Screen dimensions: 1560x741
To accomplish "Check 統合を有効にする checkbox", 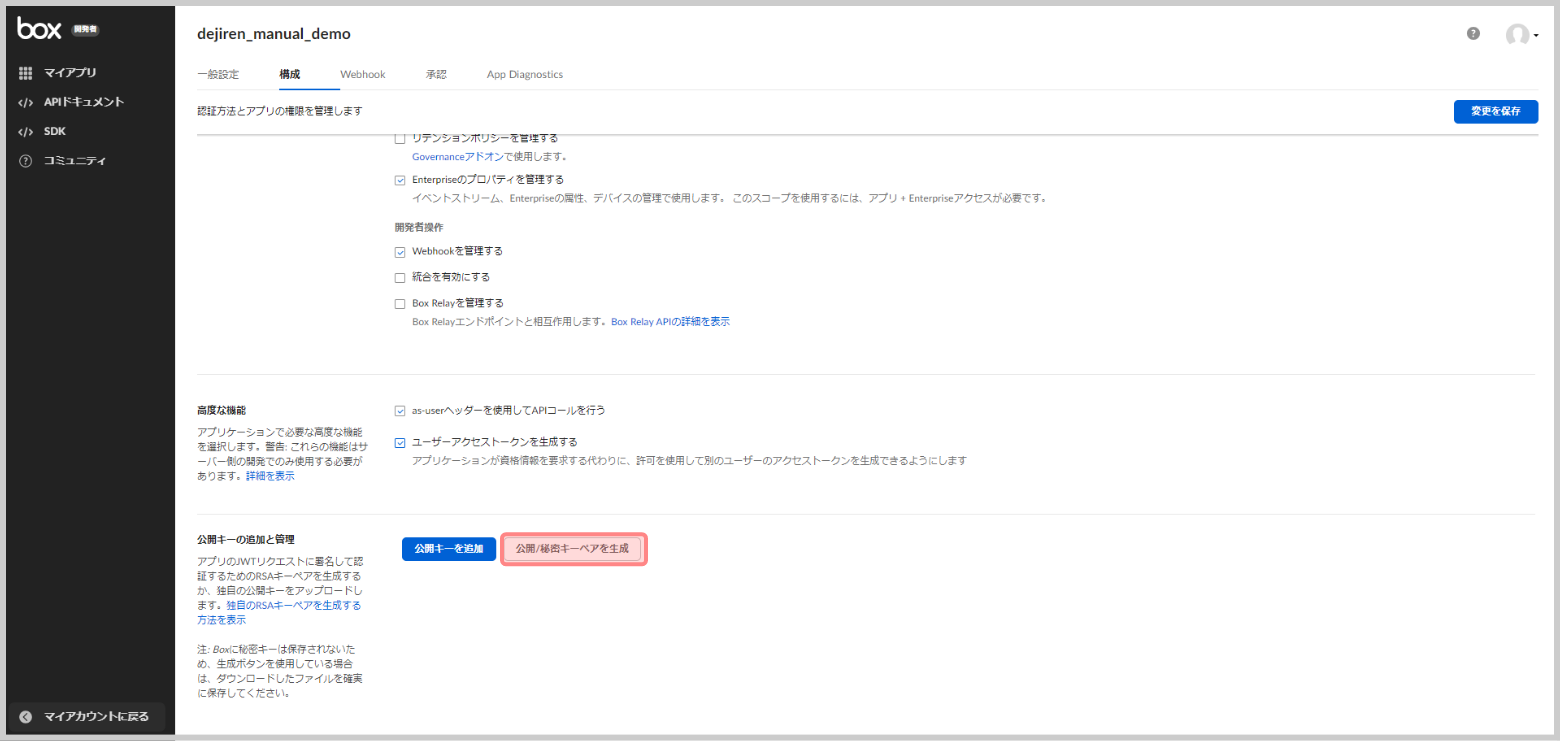I will (400, 277).
